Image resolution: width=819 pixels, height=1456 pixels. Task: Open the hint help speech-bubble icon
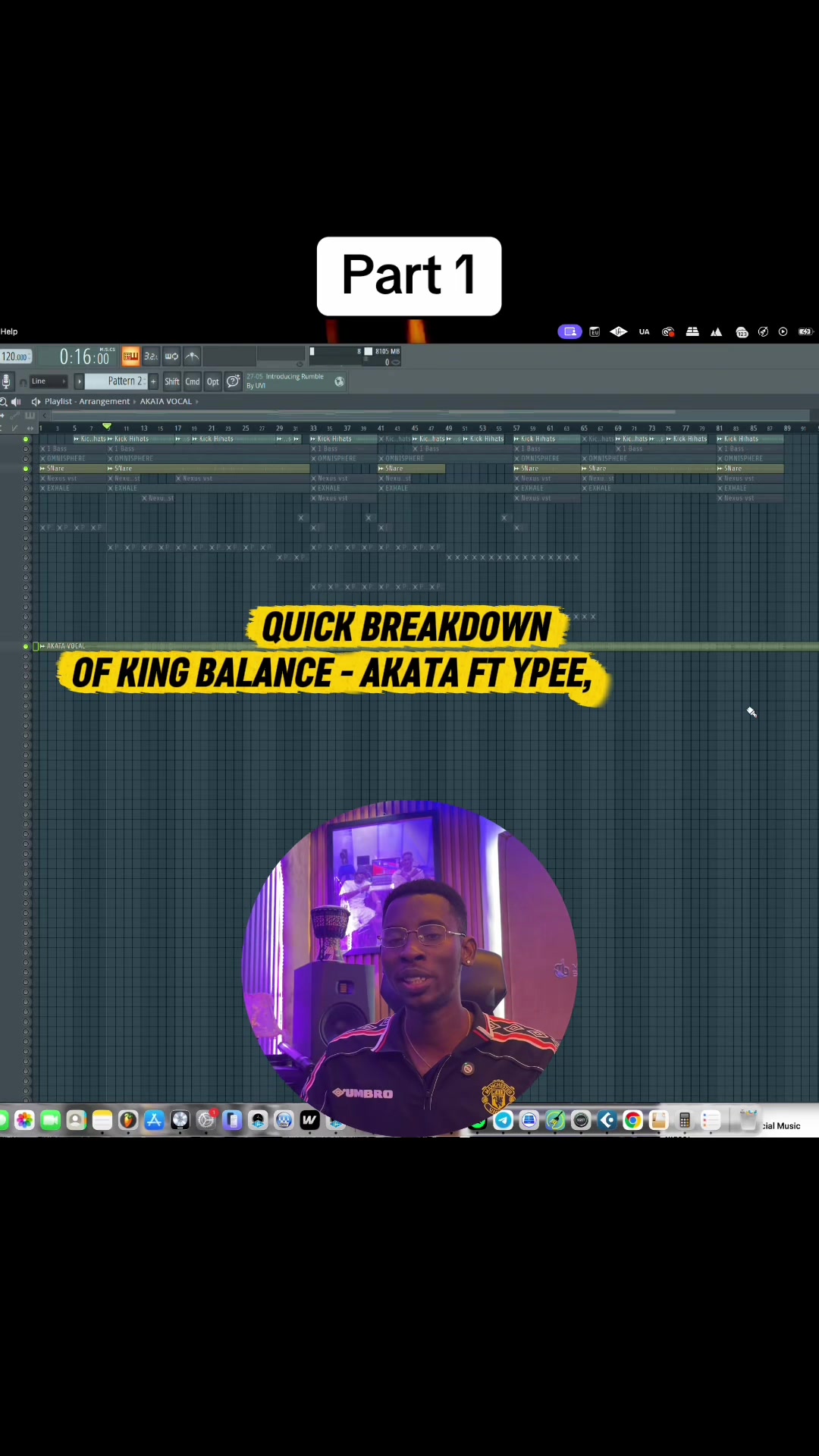[233, 381]
